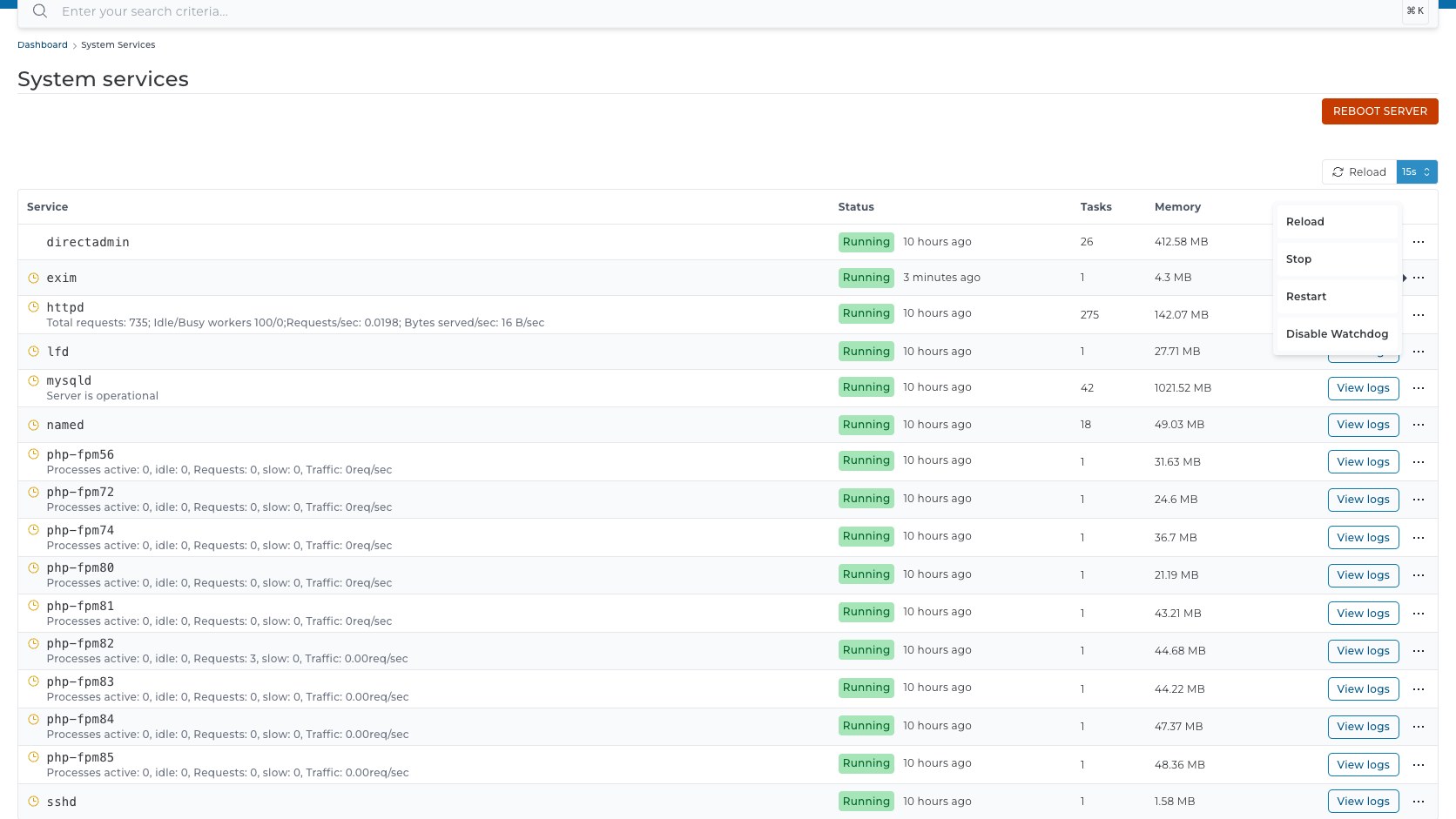View logs for php-fpm72

point(1363,500)
